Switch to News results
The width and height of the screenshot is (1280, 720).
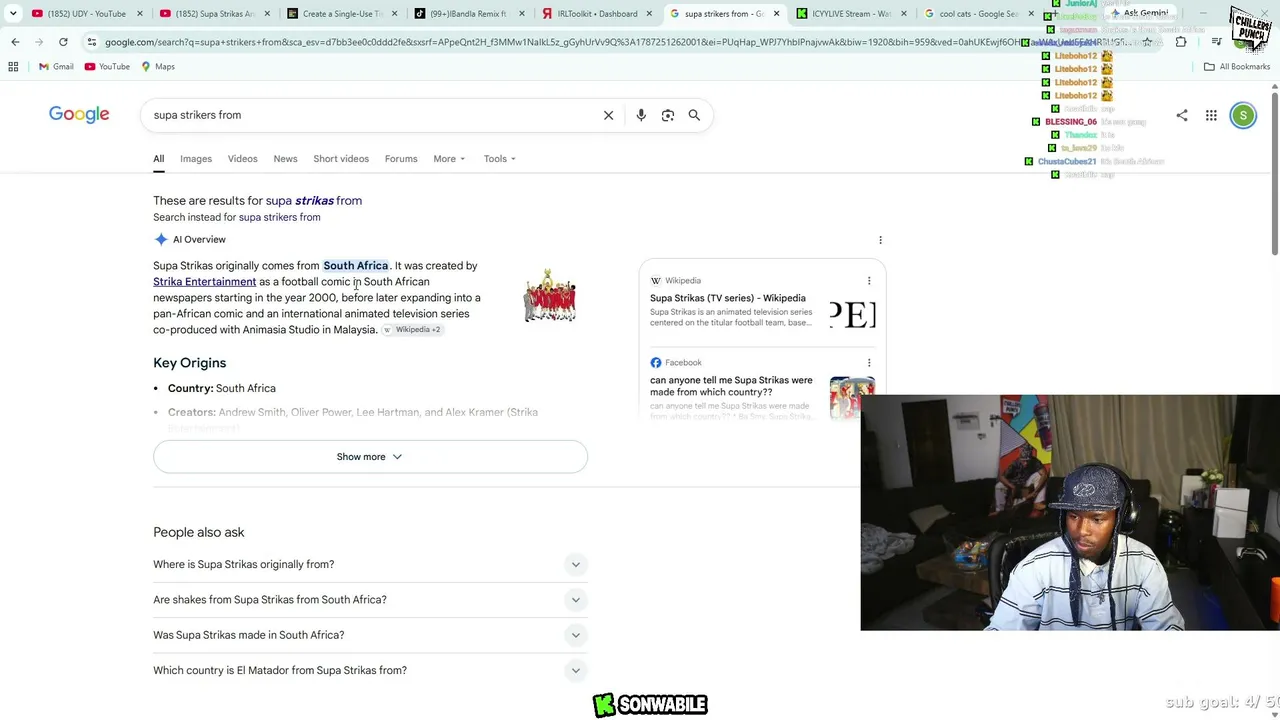coord(285,159)
